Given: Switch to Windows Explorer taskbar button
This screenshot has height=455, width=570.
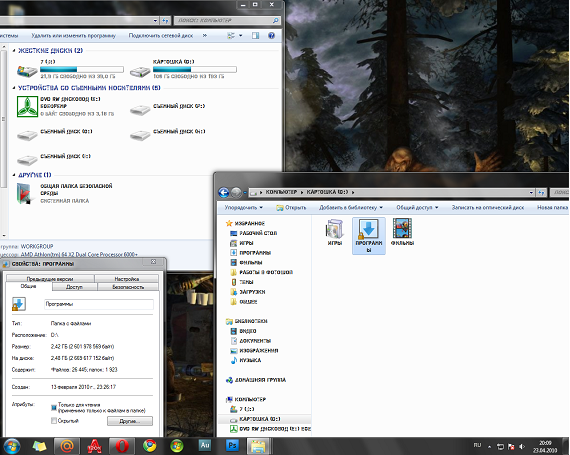Looking at the screenshot, I should pos(258,446).
